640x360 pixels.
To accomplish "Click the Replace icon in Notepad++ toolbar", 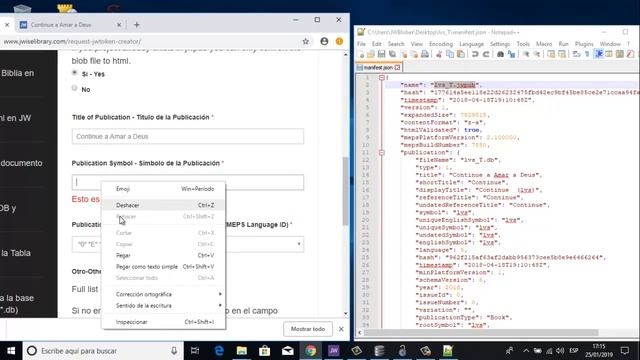I will click(x=511, y=54).
